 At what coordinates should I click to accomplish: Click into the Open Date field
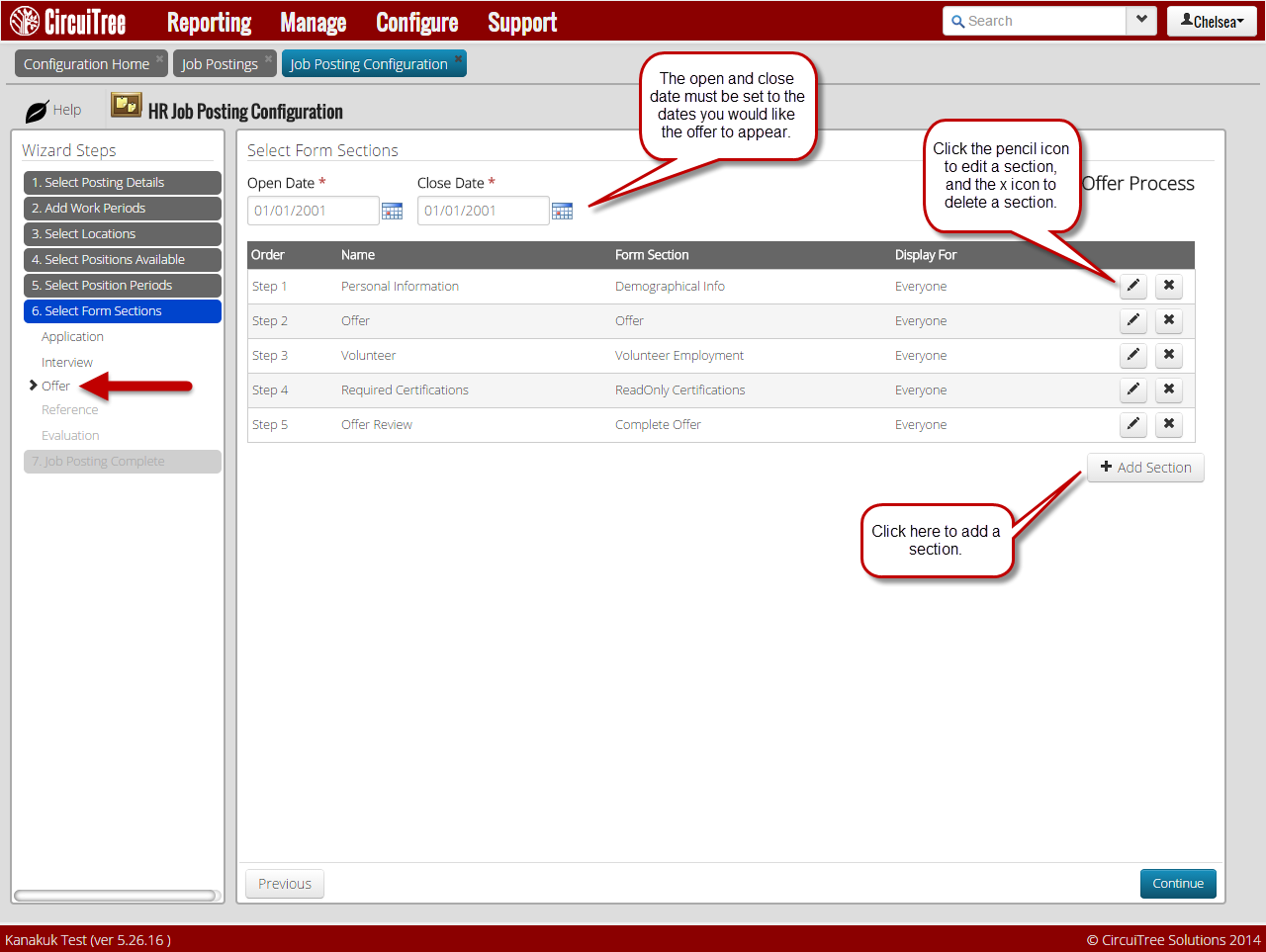[x=313, y=211]
